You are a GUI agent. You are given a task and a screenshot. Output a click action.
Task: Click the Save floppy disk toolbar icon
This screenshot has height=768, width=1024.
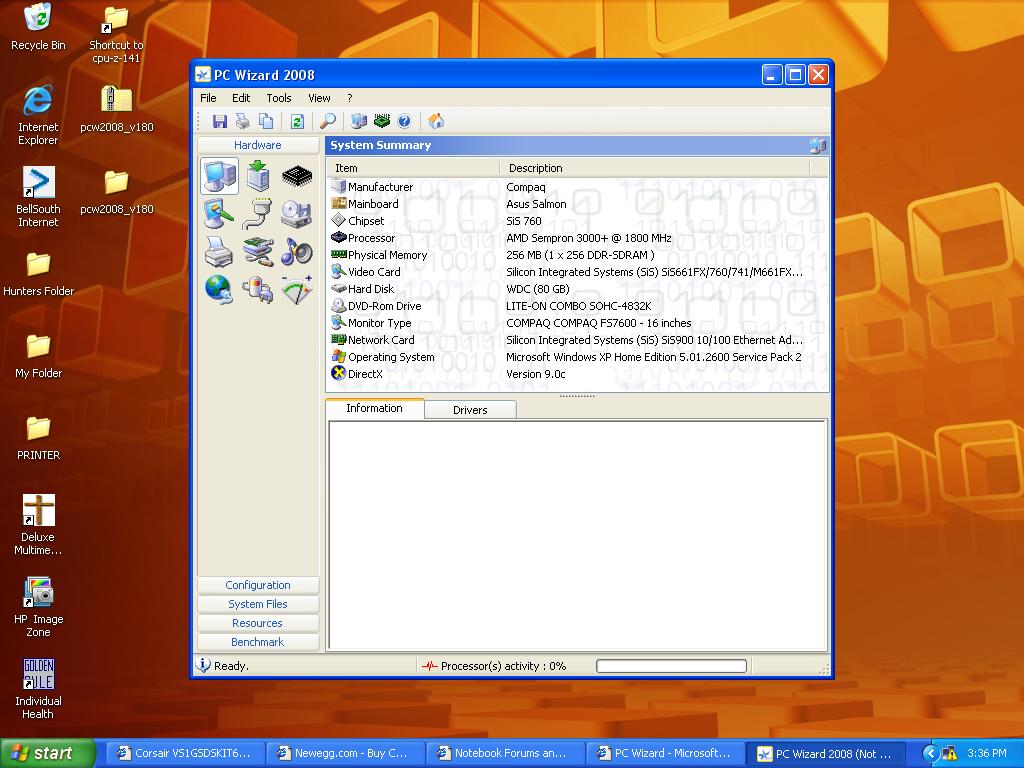220,121
